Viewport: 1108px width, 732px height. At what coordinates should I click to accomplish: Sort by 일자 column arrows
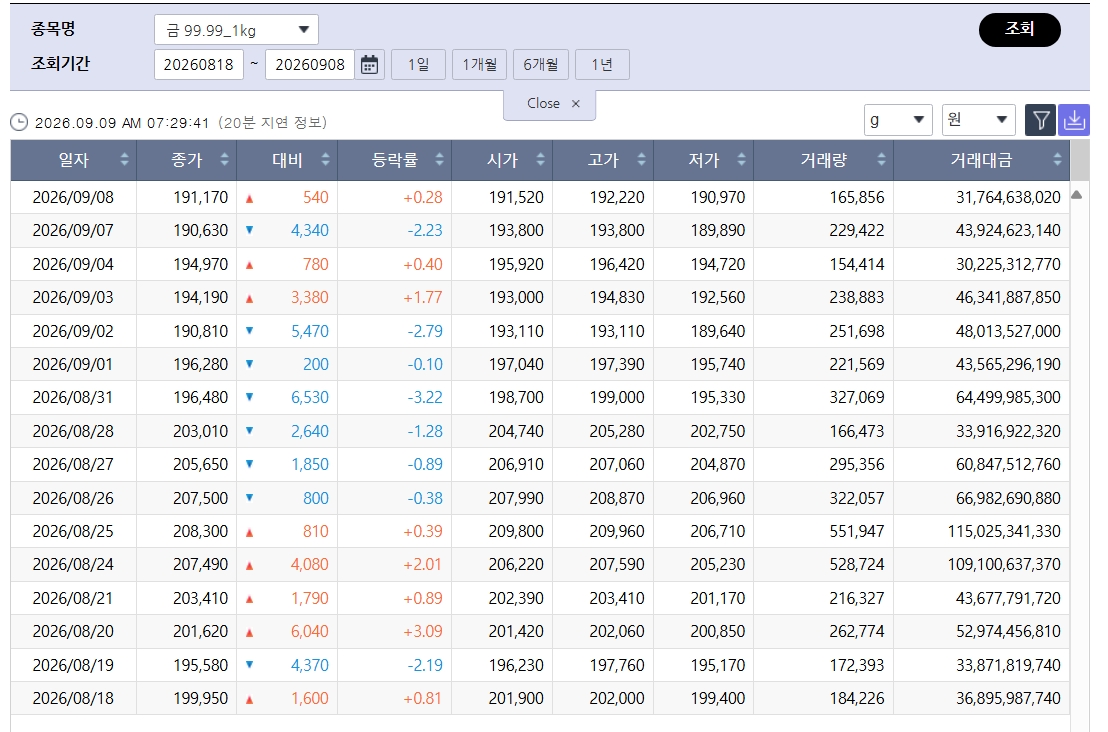coord(124,160)
